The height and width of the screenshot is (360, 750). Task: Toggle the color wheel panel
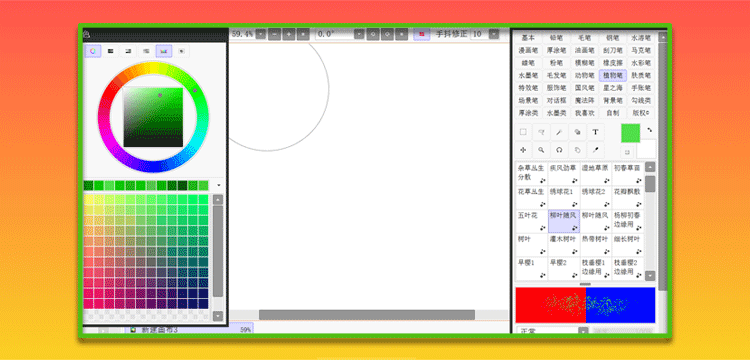[x=93, y=51]
